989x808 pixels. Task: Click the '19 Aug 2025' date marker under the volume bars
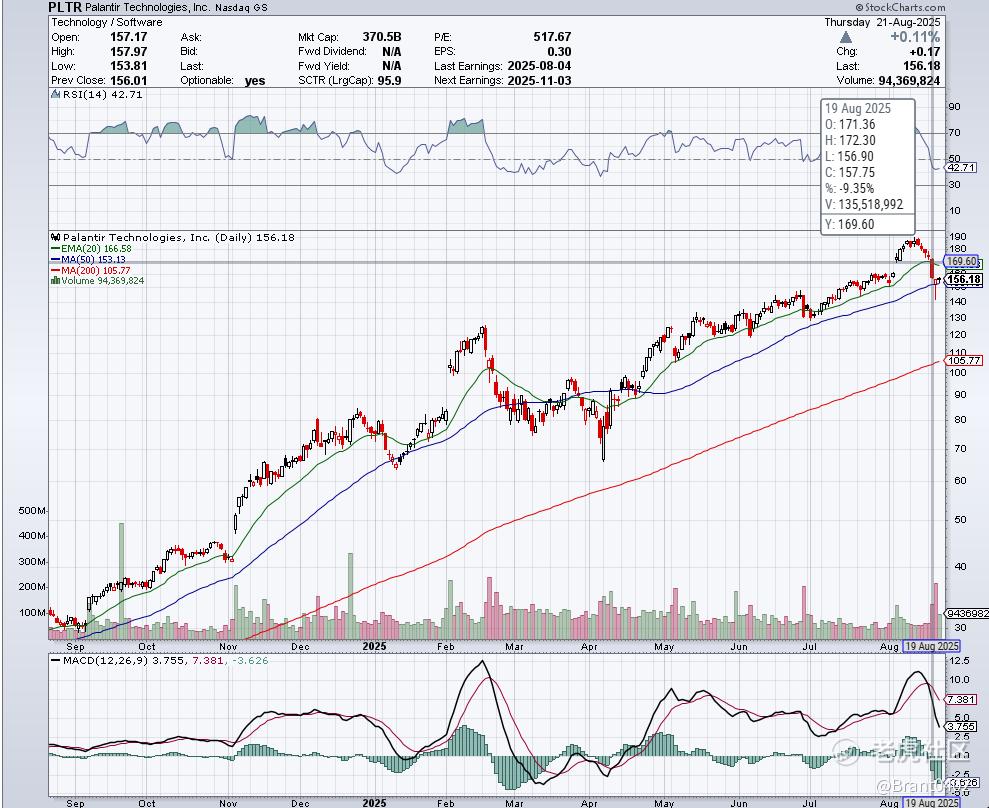(x=932, y=646)
